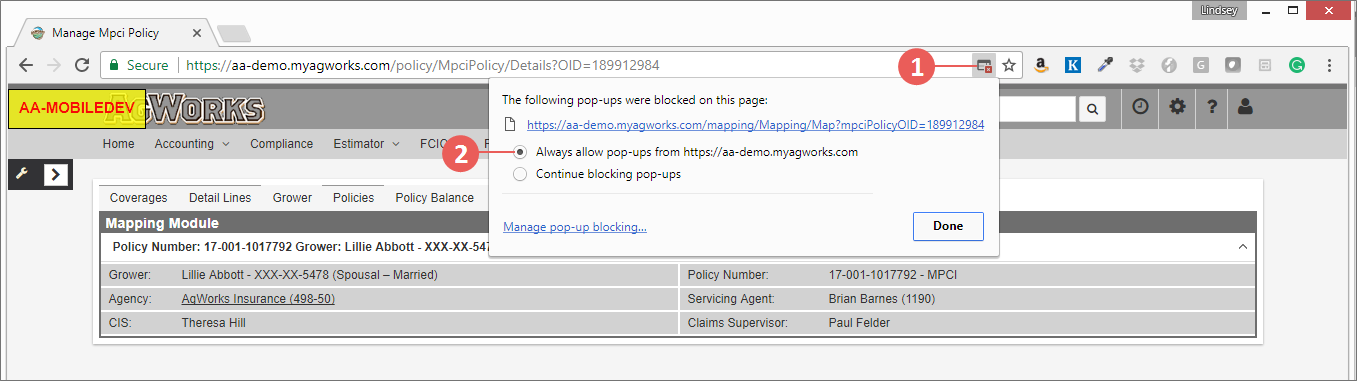Open the Estimator dropdown menu
This screenshot has height=381, width=1357.
pyautogui.click(x=366, y=144)
